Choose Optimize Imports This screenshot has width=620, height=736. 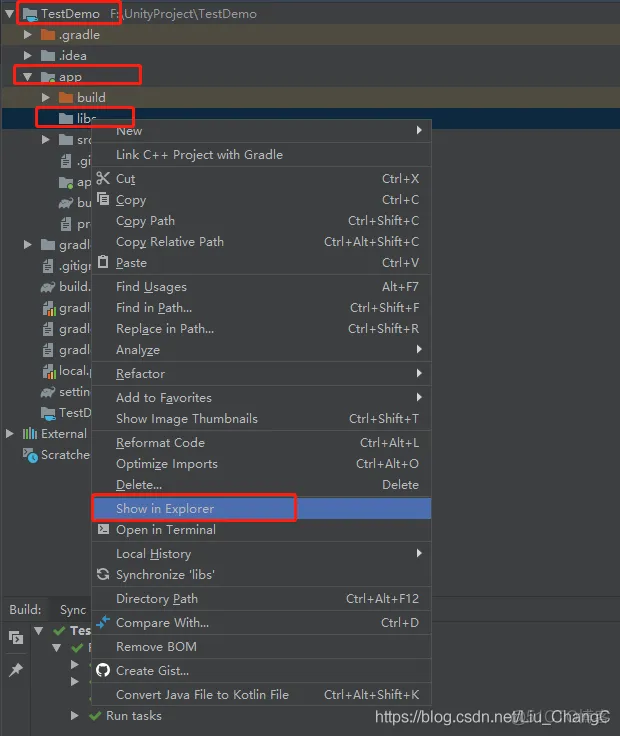tap(261, 464)
